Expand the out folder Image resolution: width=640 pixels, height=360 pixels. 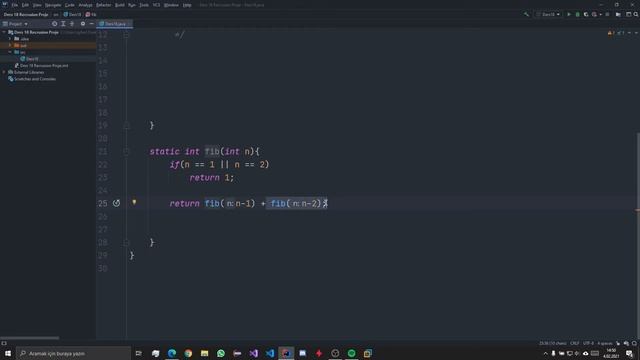pyautogui.click(x=10, y=45)
